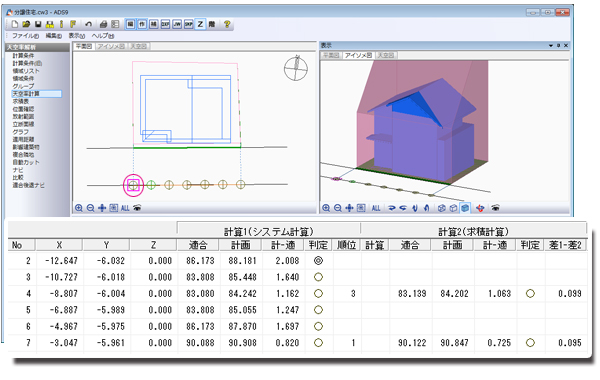Toggle the Z mode toolbar button
The height and width of the screenshot is (380, 600).
coord(200,24)
